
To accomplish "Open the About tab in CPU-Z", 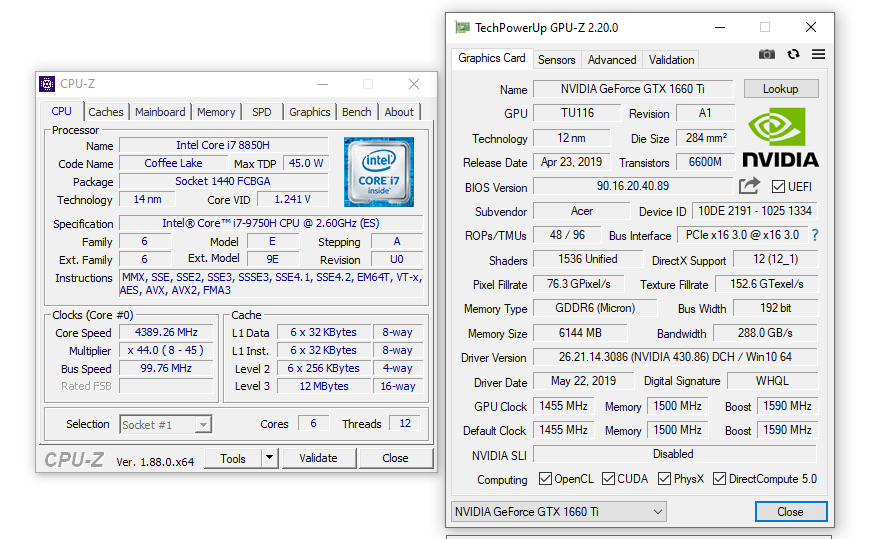I will 399,112.
